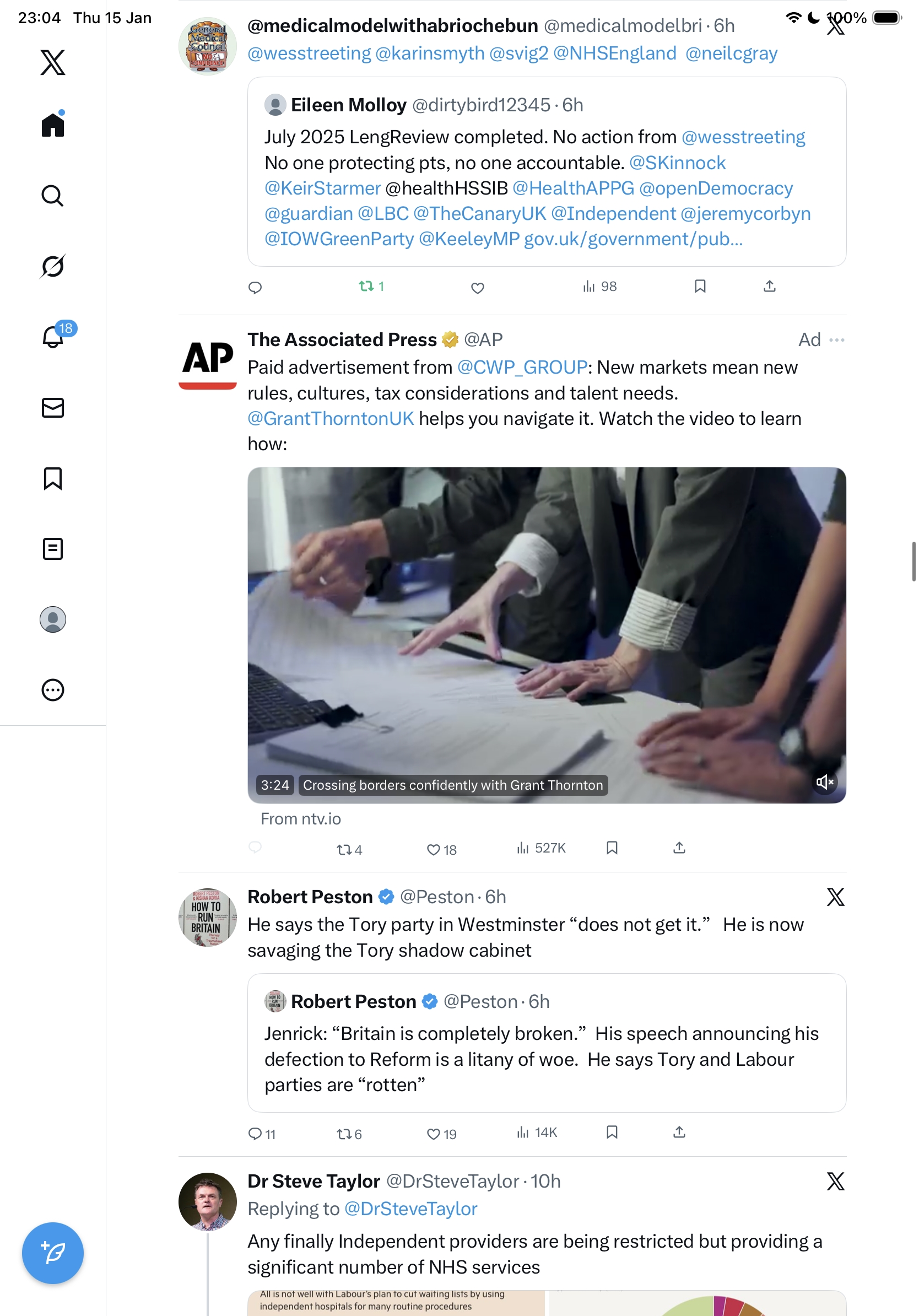Screen dimensions: 919x1316
Task: Click the page scrollbar handle
Action: click(x=914, y=561)
